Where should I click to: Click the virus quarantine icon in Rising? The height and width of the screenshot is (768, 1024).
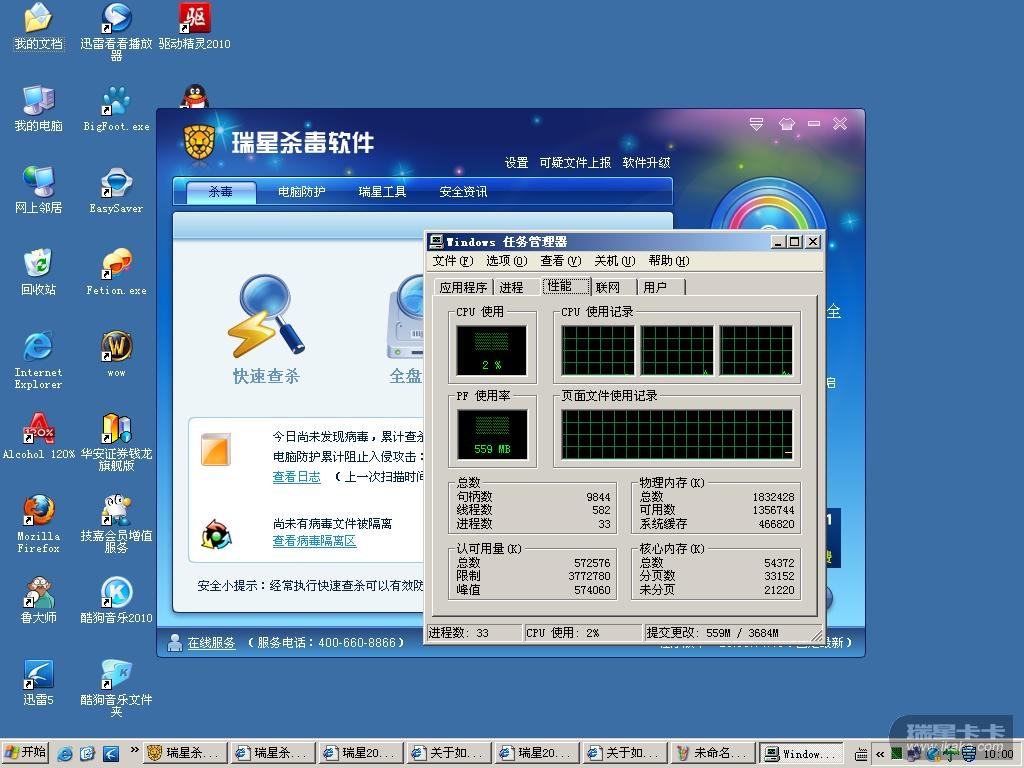point(216,534)
